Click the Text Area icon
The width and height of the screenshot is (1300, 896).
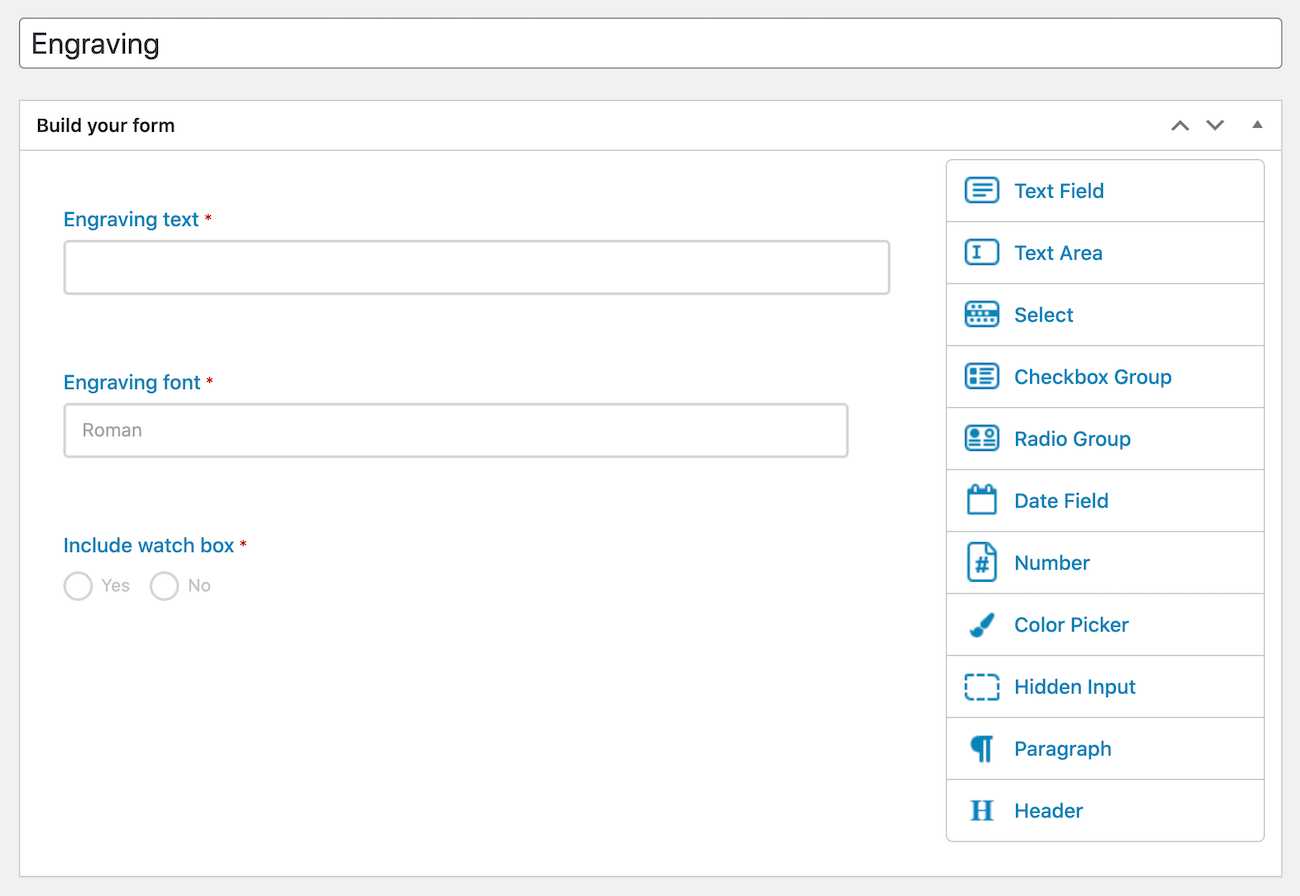pyautogui.click(x=981, y=252)
